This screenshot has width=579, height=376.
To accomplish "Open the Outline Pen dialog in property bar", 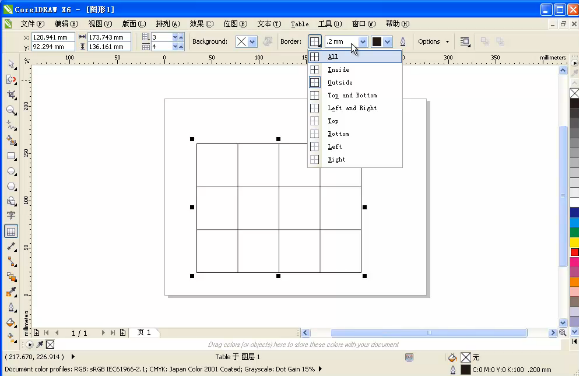I will click(402, 41).
